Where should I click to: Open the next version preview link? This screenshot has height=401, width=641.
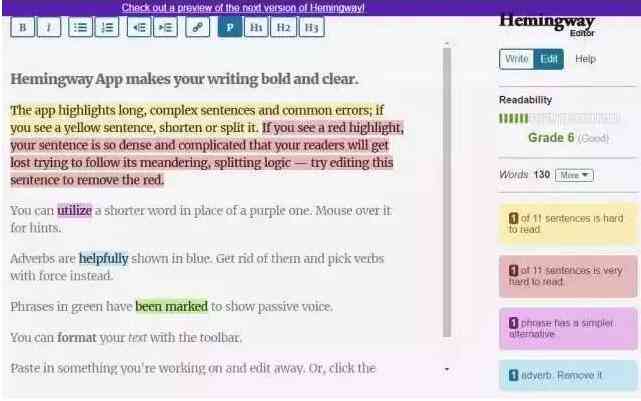coord(243,7)
